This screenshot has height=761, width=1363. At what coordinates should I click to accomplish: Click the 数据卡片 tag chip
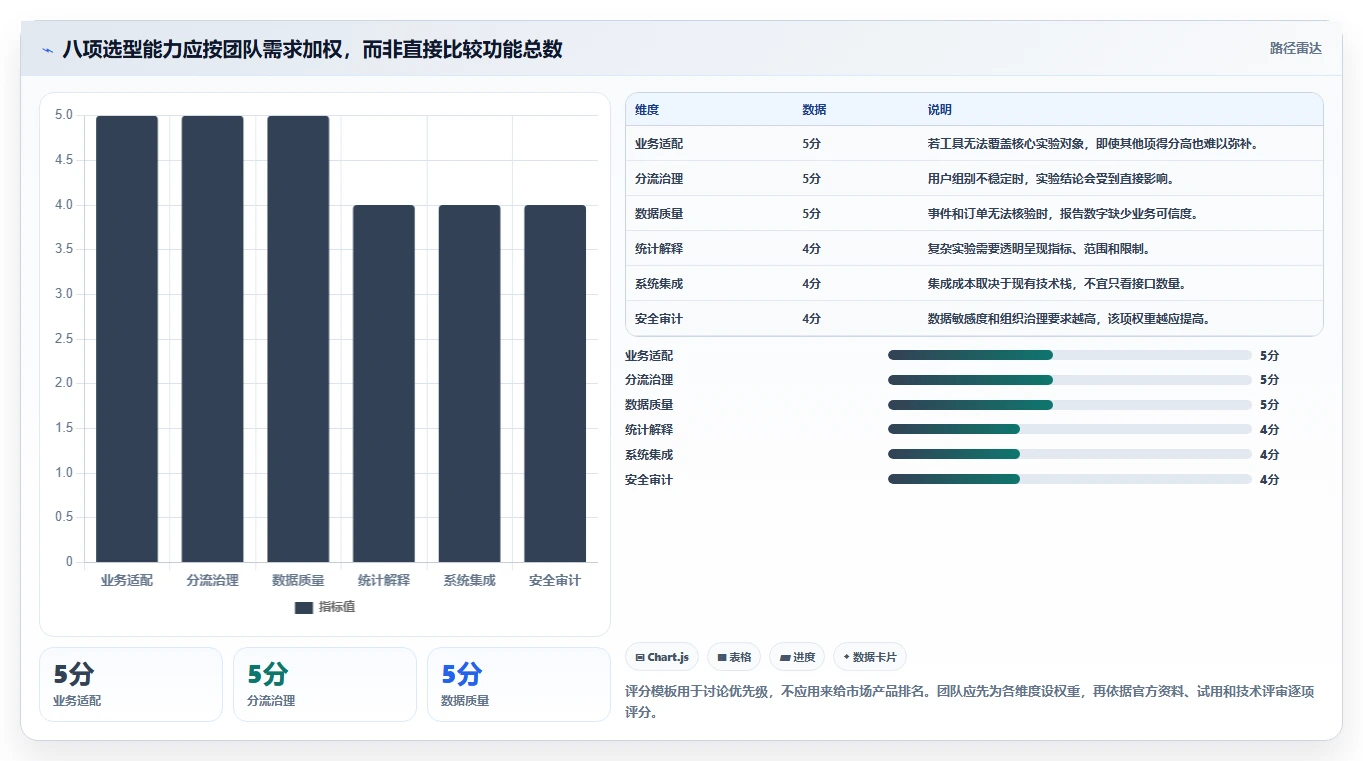coord(870,657)
